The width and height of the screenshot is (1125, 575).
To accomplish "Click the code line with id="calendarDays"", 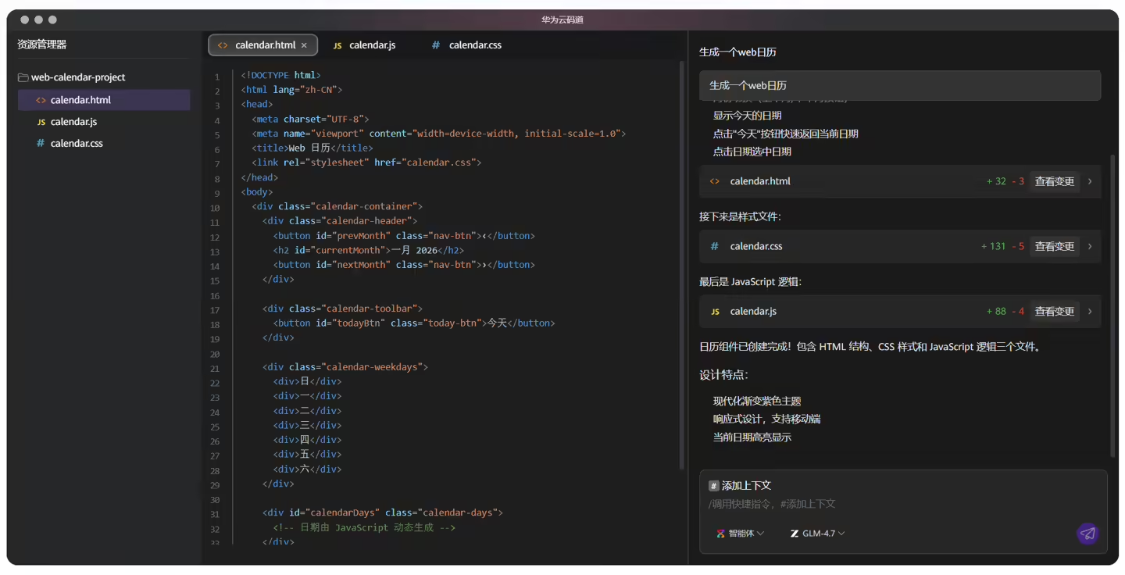I will [x=382, y=513].
